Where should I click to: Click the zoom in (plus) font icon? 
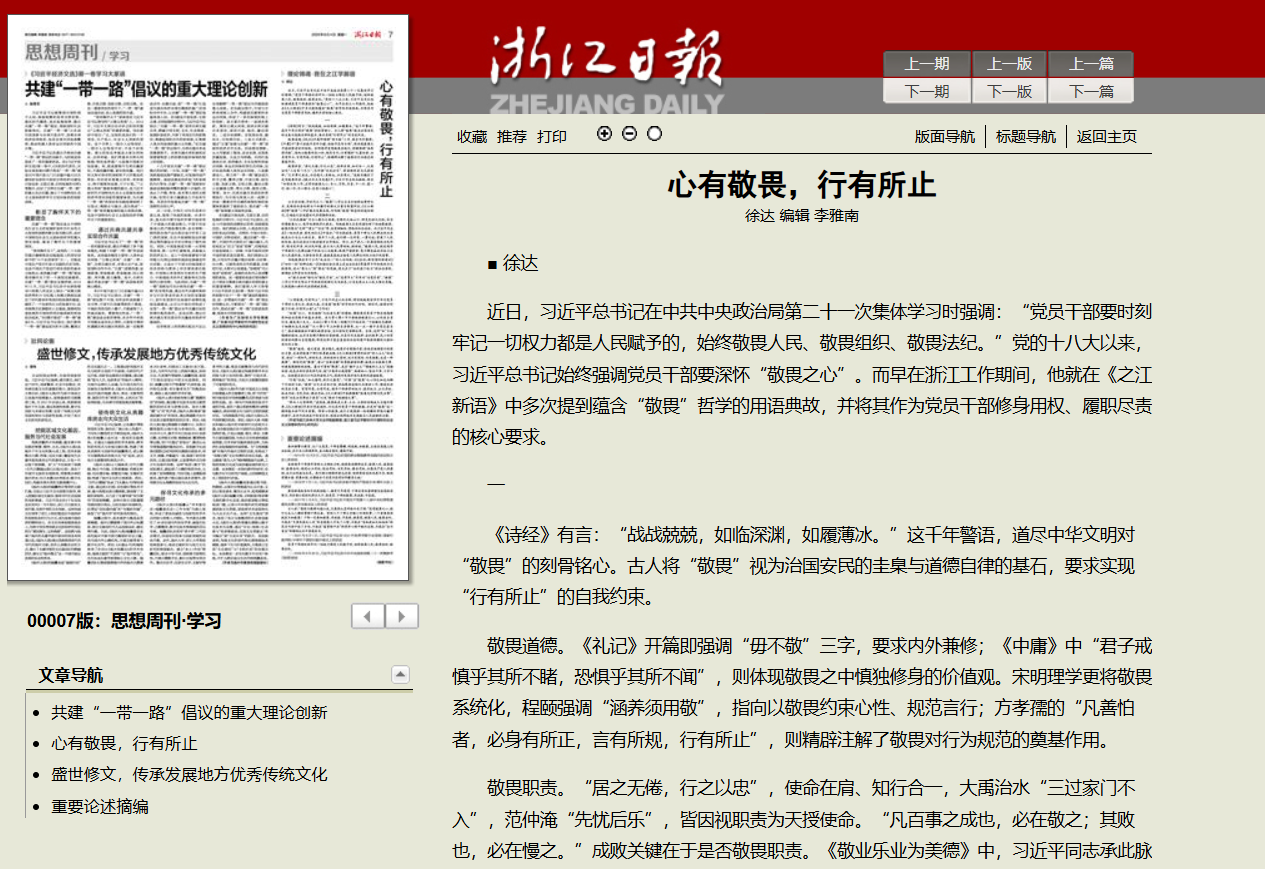point(604,134)
